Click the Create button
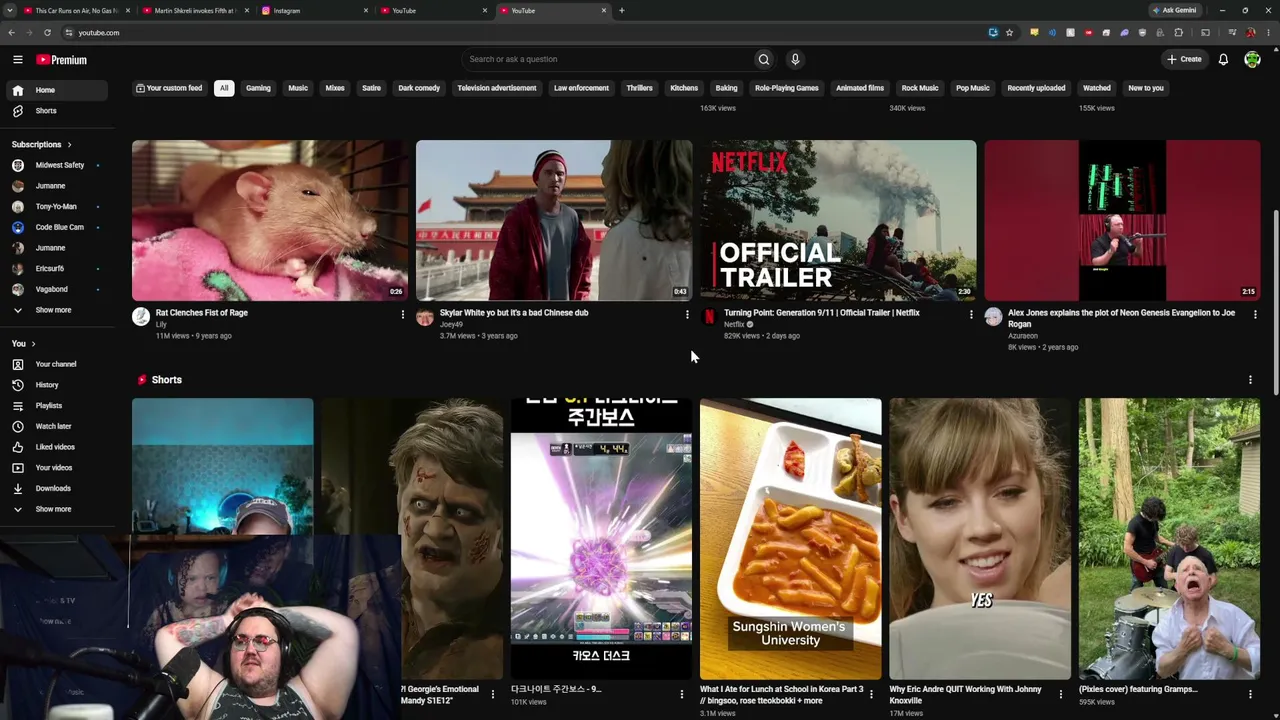 tap(1184, 59)
